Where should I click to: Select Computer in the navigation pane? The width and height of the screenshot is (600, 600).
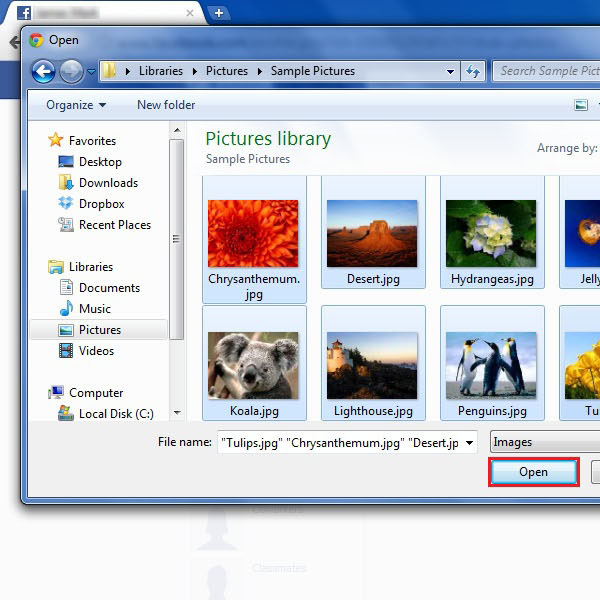pyautogui.click(x=96, y=393)
